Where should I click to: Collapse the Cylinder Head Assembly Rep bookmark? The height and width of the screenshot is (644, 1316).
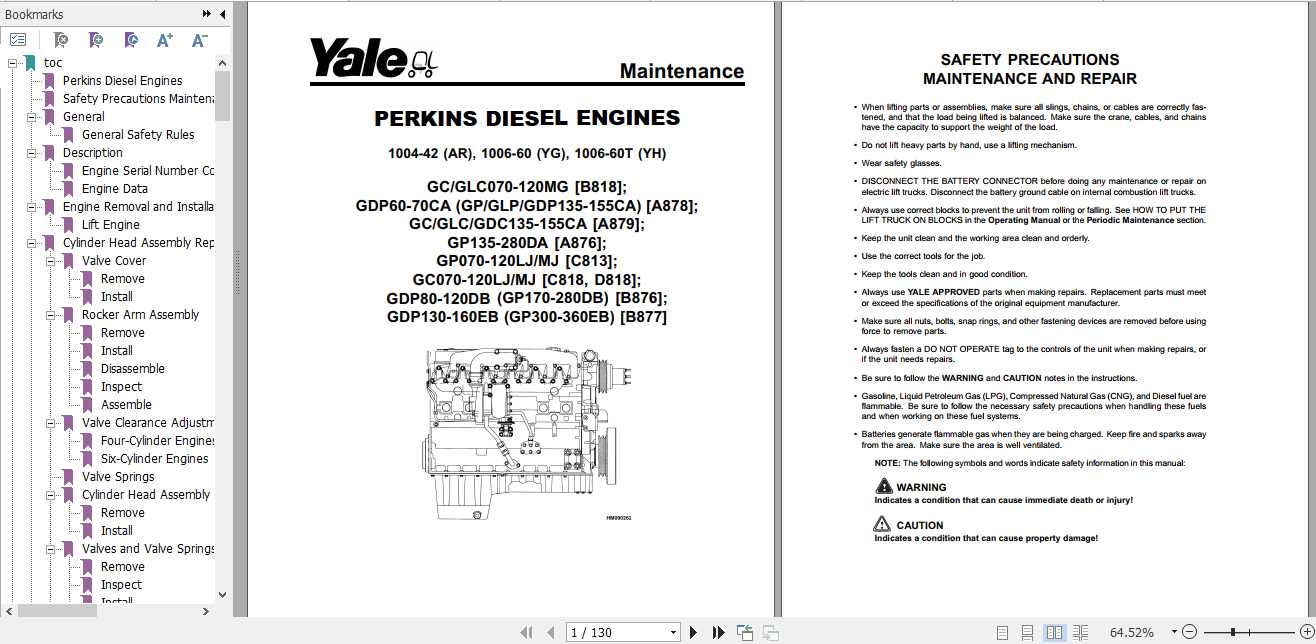tap(33, 242)
